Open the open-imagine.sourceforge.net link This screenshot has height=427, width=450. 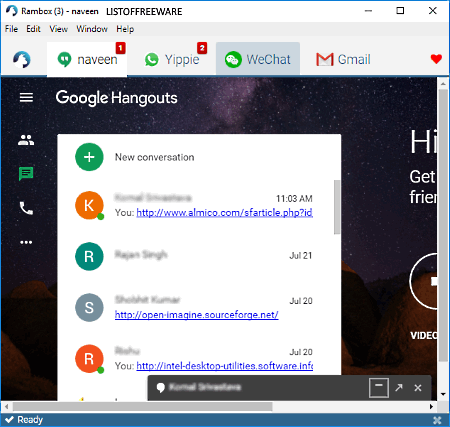[x=197, y=315]
